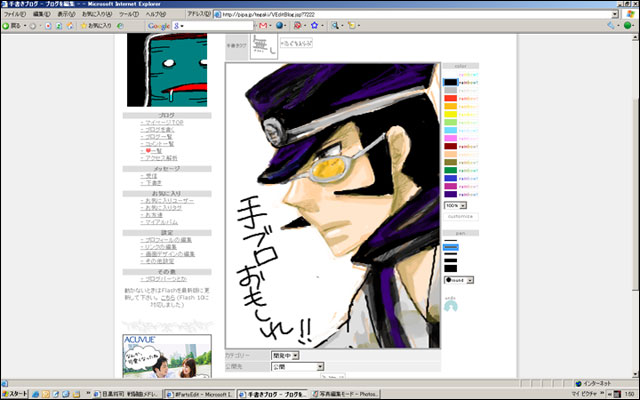This screenshot has width=640, height=400.
Task: Open the カテゴリー category dropdown
Action: tap(285, 356)
